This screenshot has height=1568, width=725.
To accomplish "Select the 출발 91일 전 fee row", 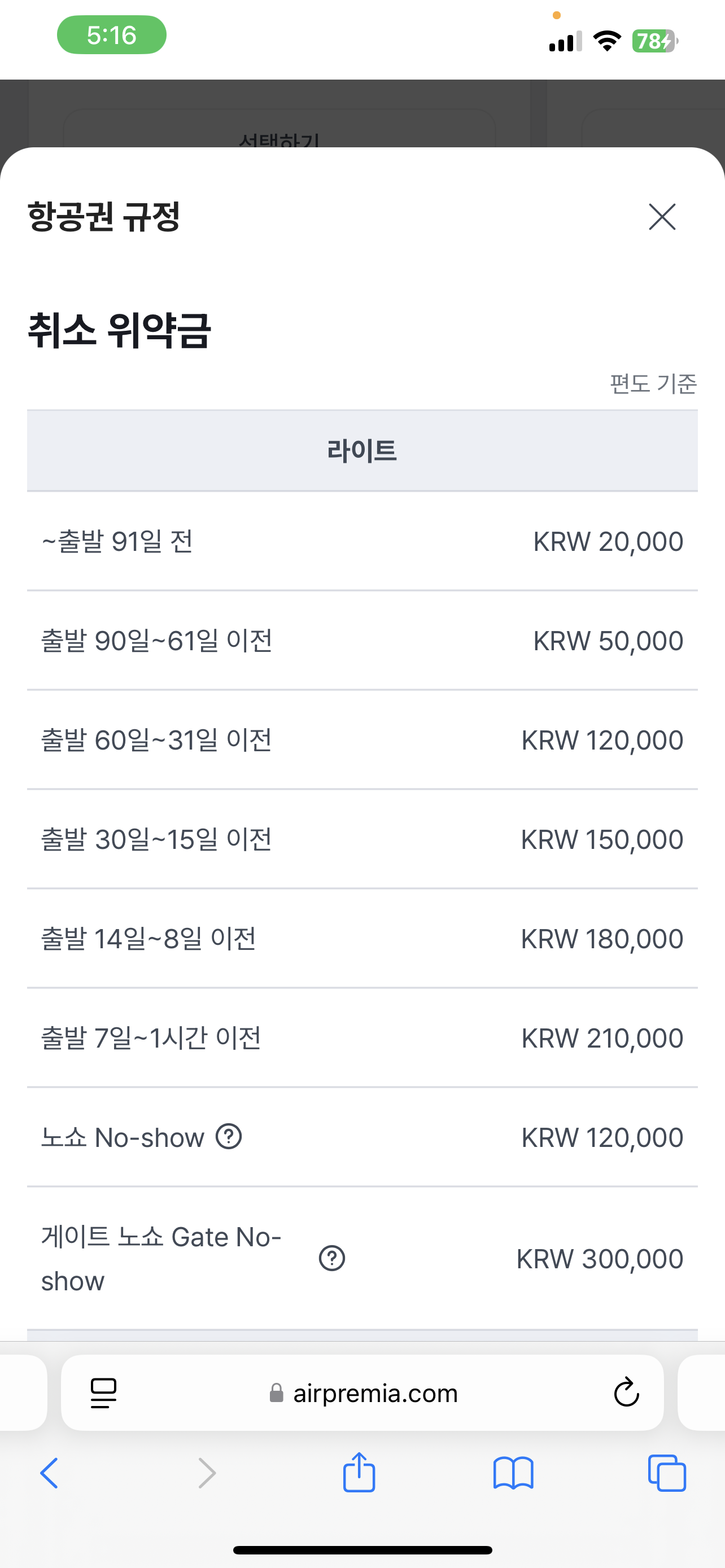I will 362,541.
